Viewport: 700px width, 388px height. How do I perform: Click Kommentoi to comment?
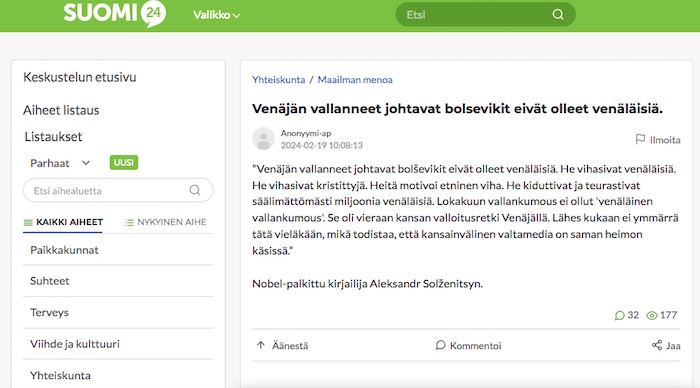[468, 346]
